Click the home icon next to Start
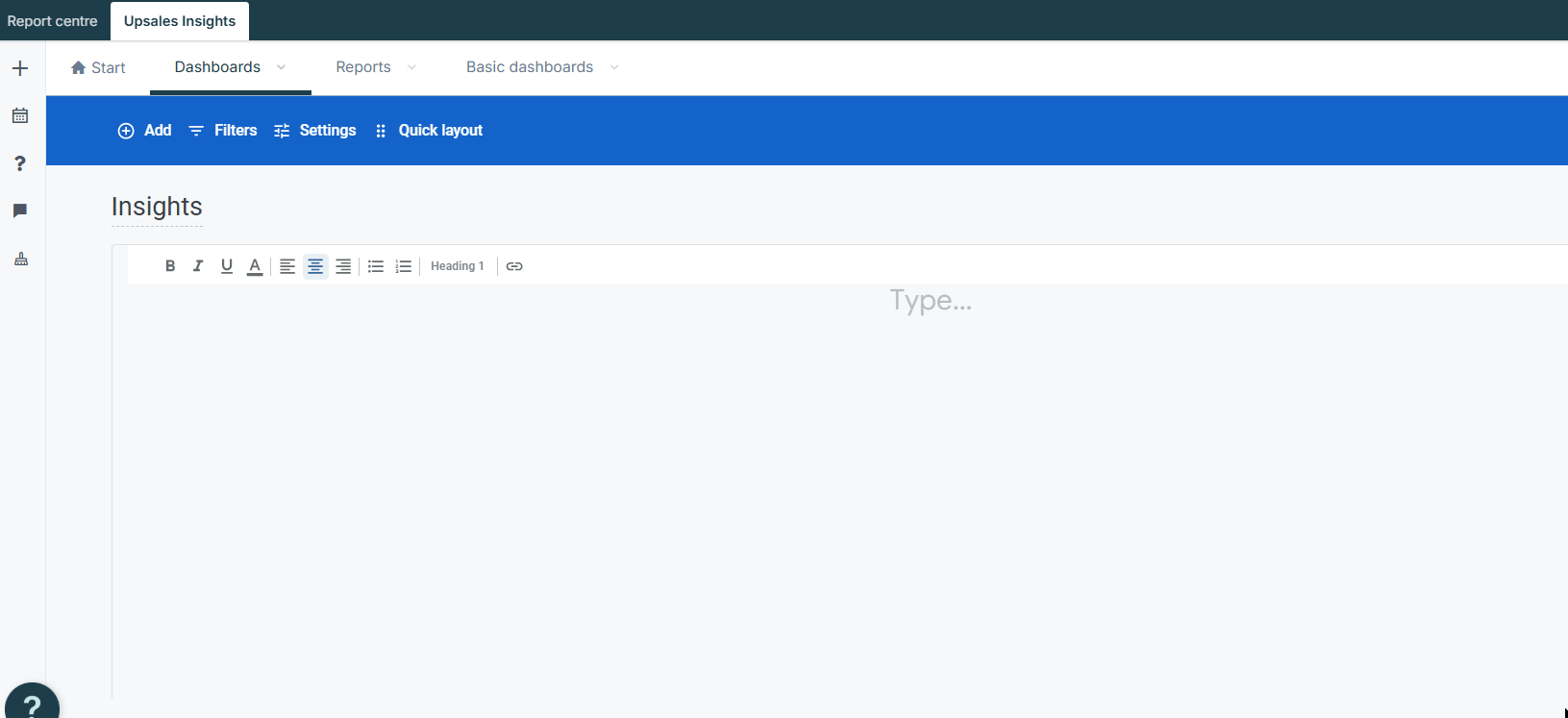This screenshot has width=1568, height=718. [79, 67]
